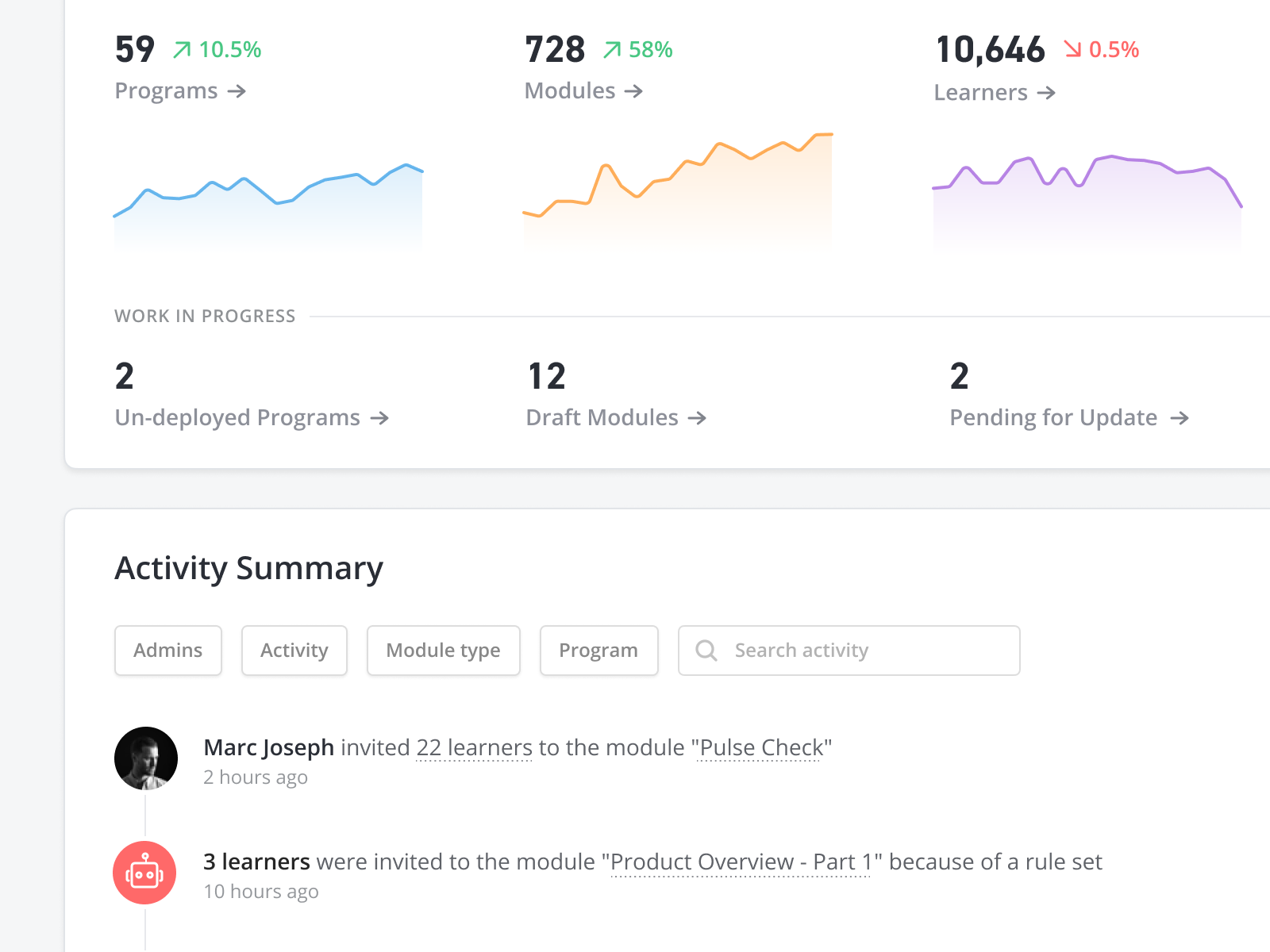Click the red downward arrow beside 0.5%
This screenshot has height=952, width=1270.
(x=1073, y=49)
